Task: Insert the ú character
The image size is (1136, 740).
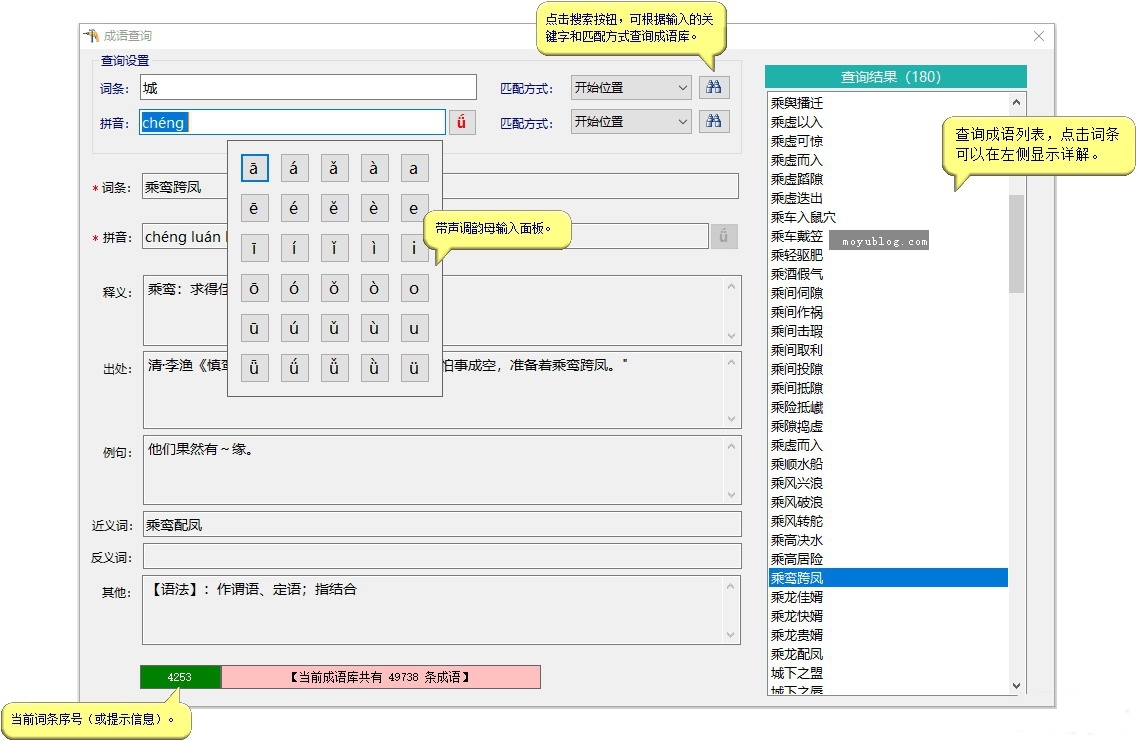Action: tap(294, 328)
